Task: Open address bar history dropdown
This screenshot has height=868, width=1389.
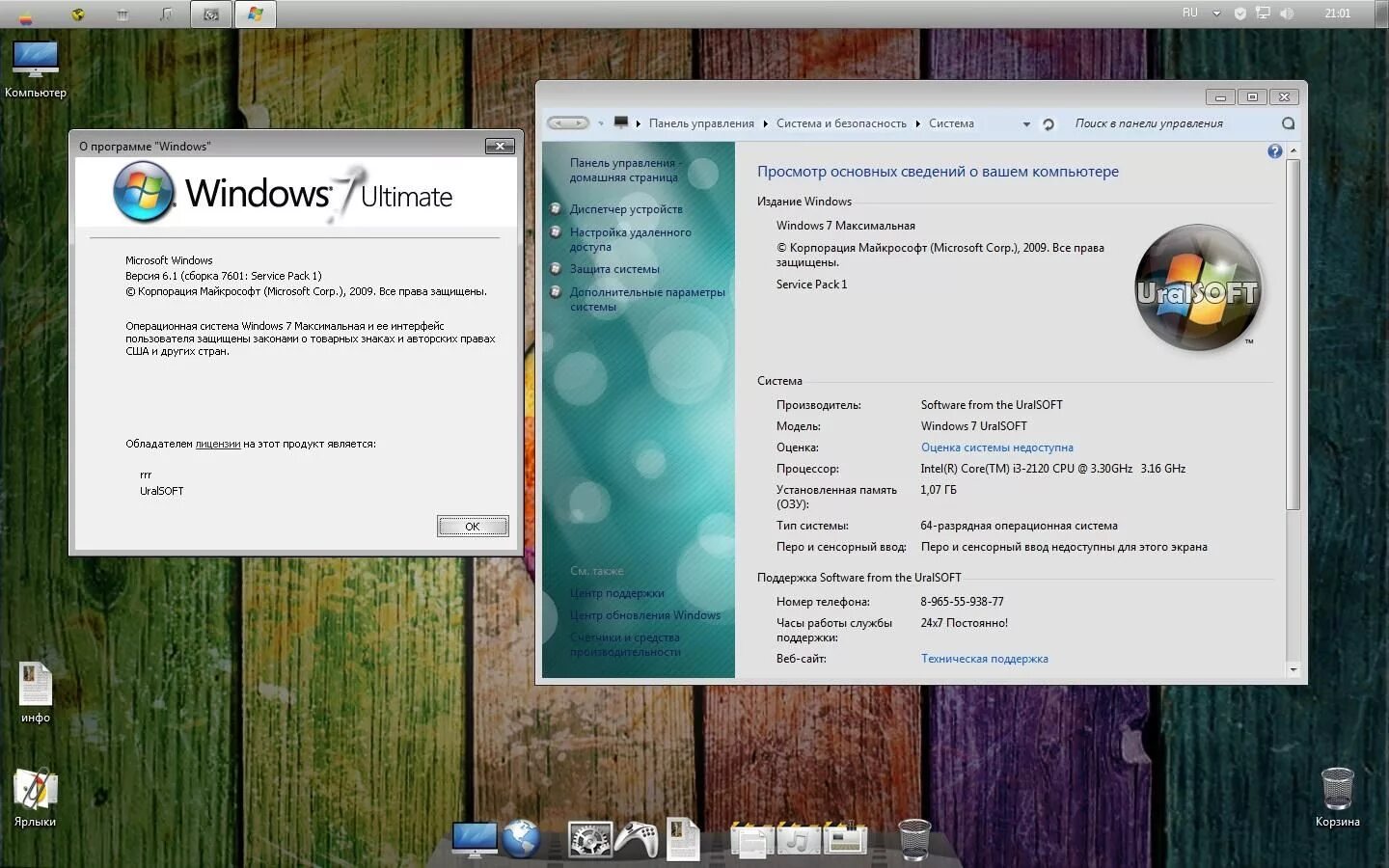Action: 1026,123
